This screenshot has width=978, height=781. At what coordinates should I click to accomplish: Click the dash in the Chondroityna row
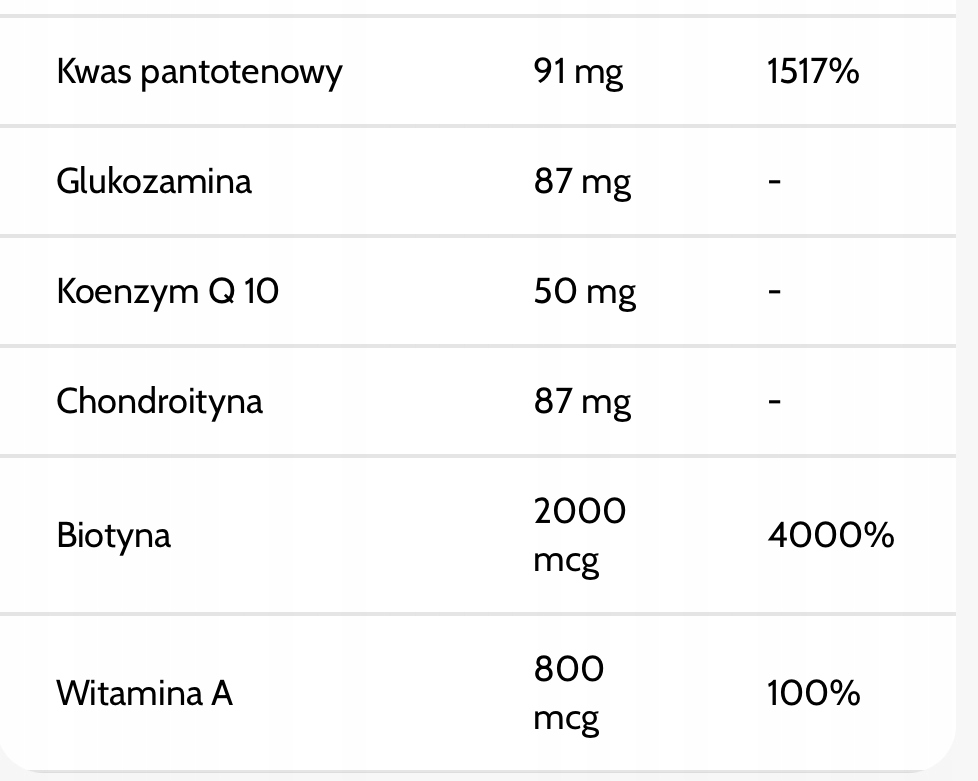774,401
